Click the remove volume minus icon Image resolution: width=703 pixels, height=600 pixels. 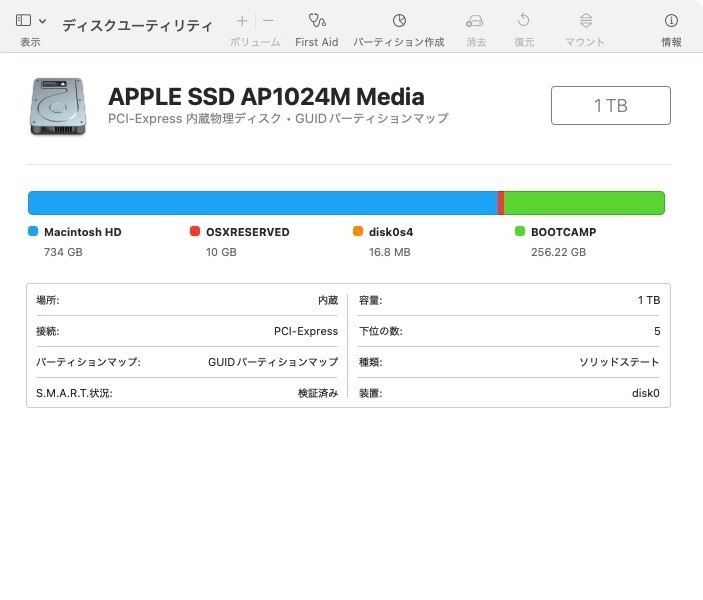(x=268, y=21)
